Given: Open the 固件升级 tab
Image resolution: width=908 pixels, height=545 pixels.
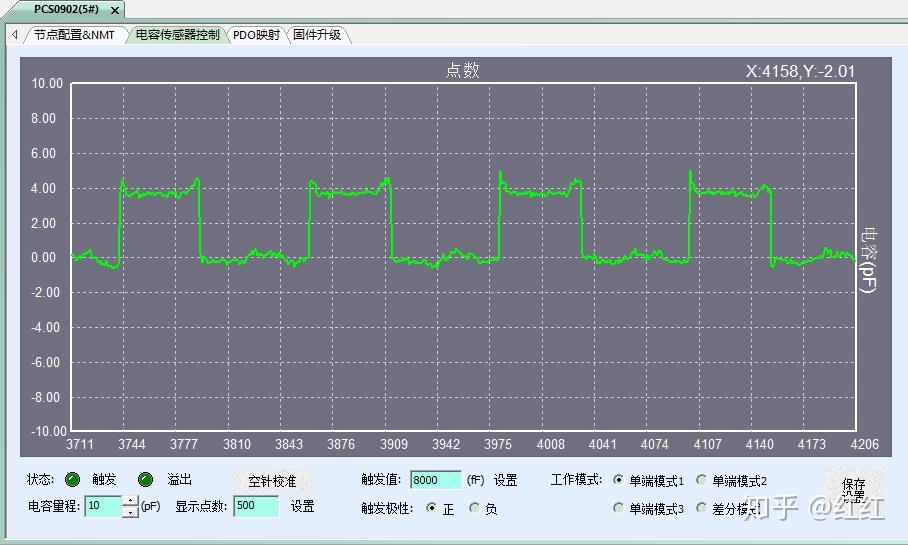Looking at the screenshot, I should click(317, 35).
